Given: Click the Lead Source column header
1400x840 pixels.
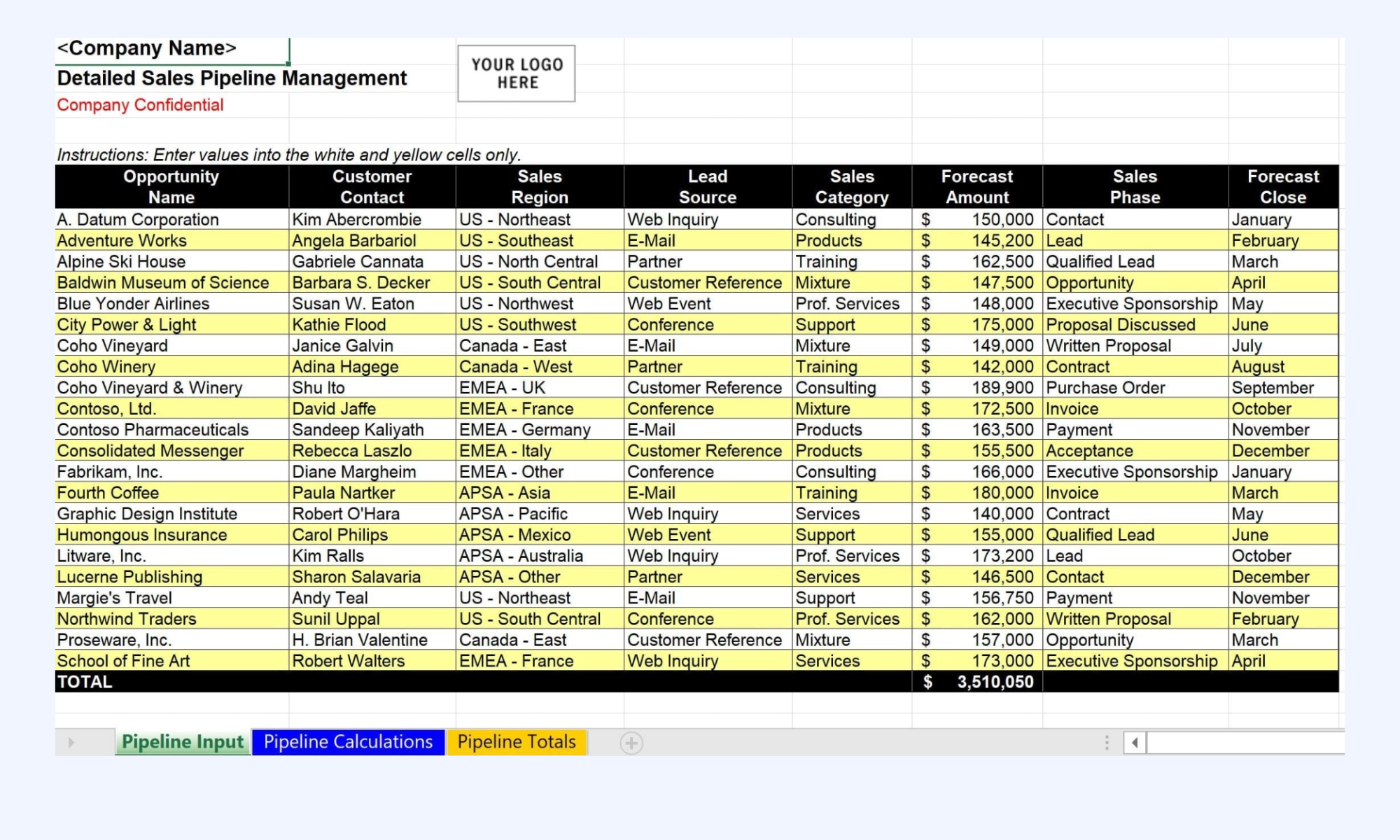Looking at the screenshot, I should pos(708,187).
